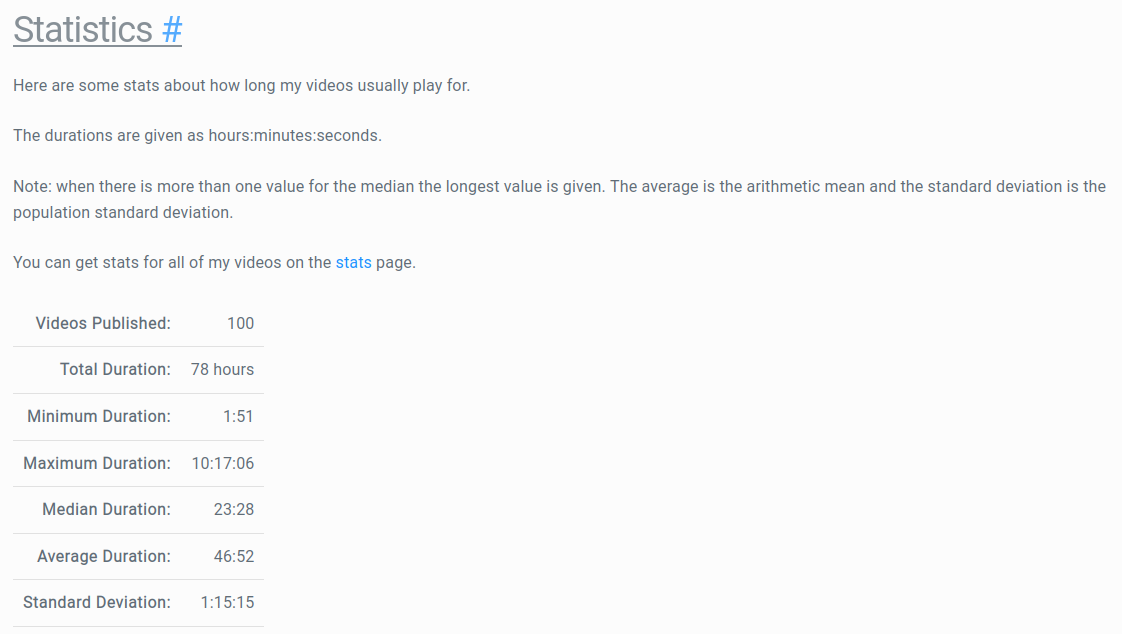Click the note paragraph about median
Screen dimensions: 1122x634
tap(560, 200)
